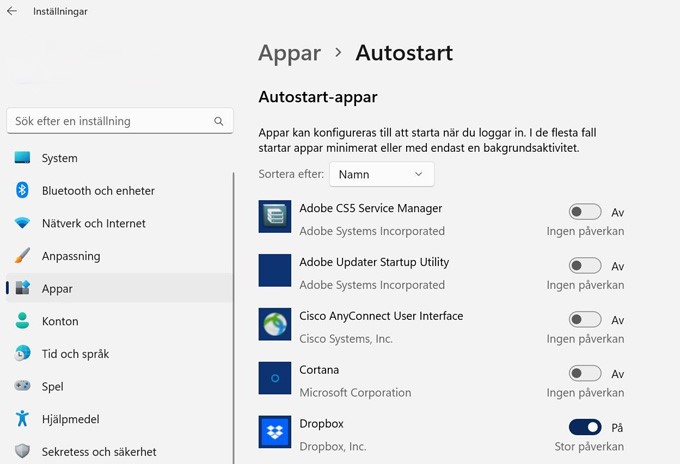
Task: Click the Wi-Fi network icon
Action: coord(22,223)
